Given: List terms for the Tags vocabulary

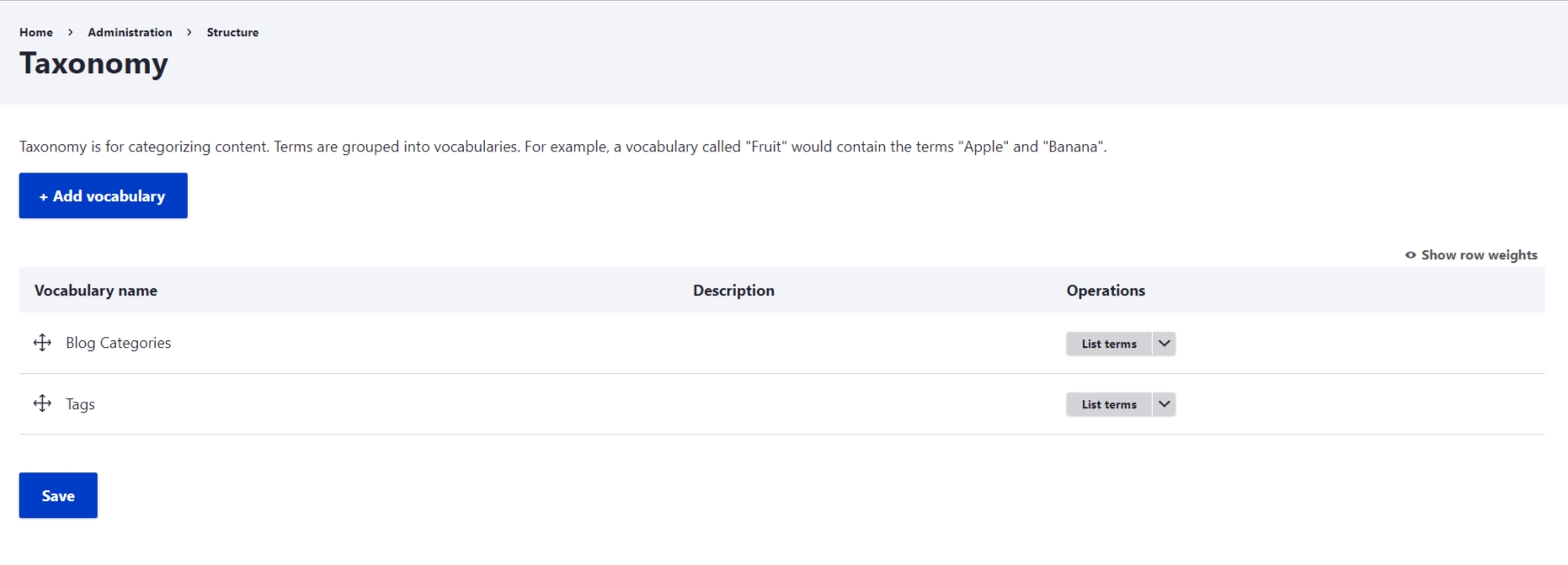Looking at the screenshot, I should (1108, 404).
